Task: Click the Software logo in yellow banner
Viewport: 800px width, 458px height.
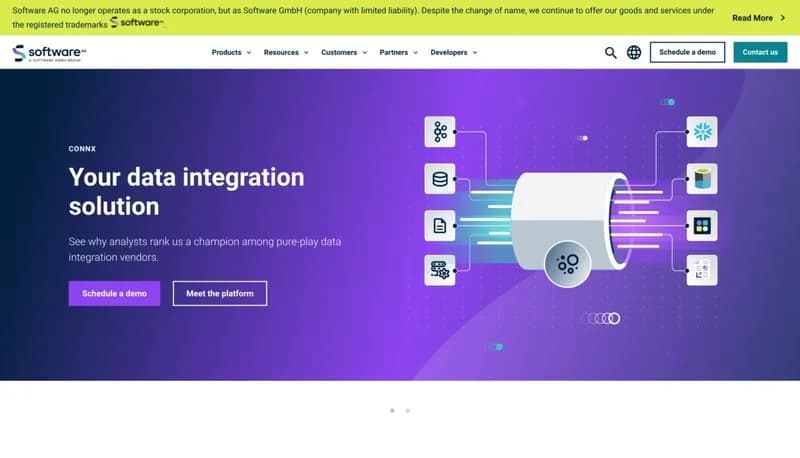Action: pyautogui.click(x=137, y=22)
